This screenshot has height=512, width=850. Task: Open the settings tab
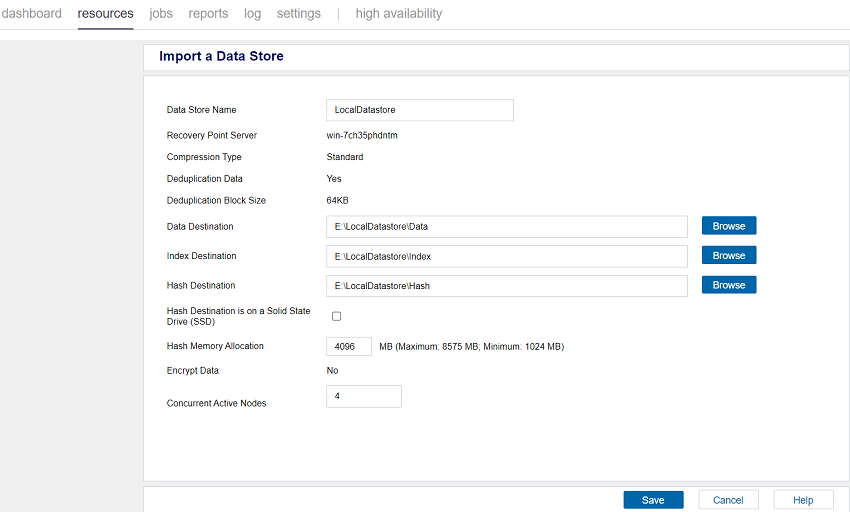(x=299, y=14)
